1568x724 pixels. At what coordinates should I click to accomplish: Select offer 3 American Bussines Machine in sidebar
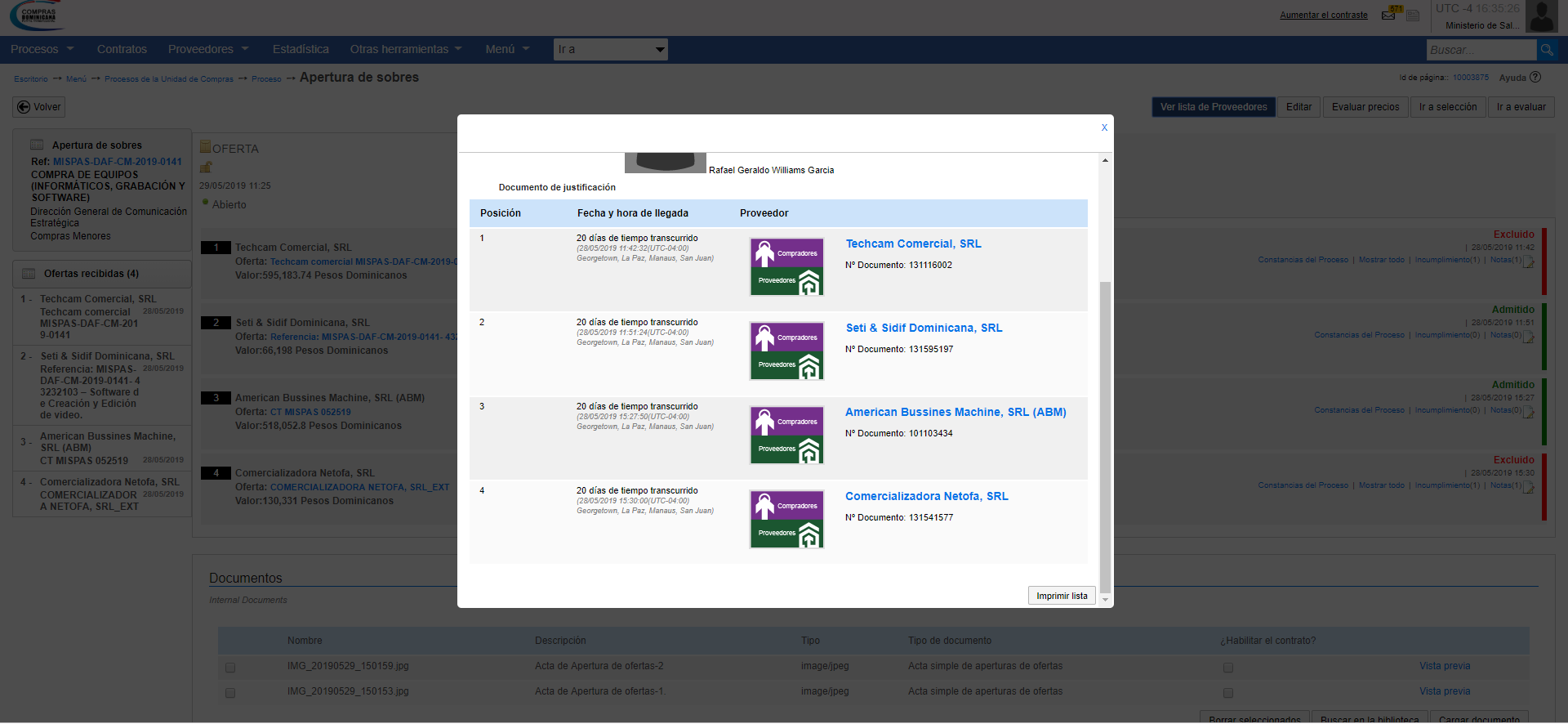102,448
